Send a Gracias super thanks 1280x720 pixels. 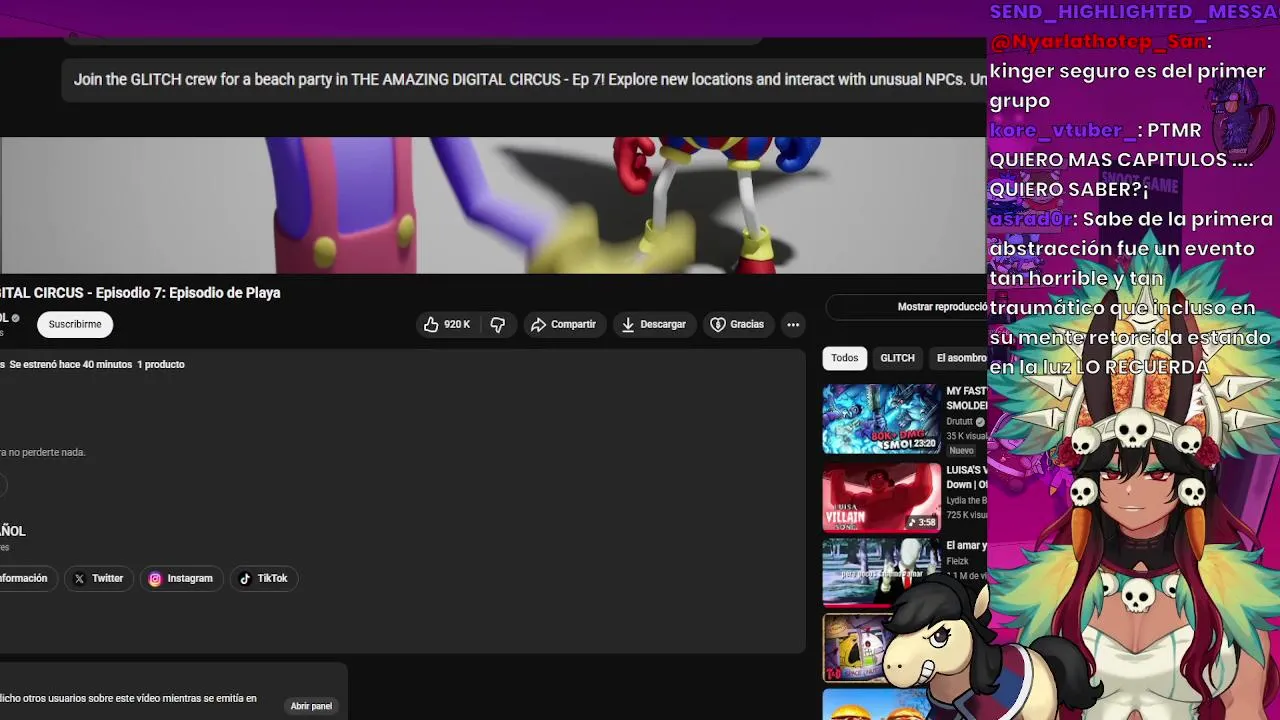(737, 324)
